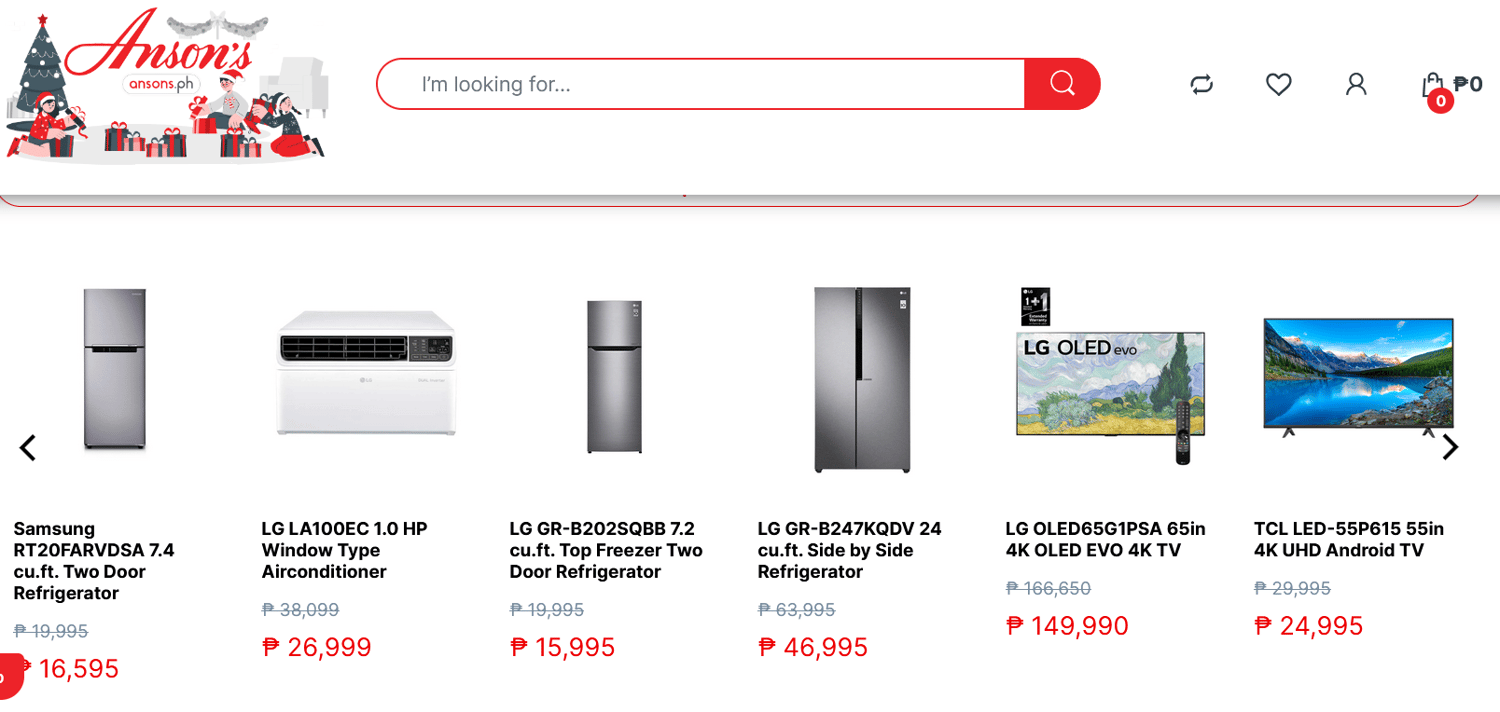Open the LG LA100EC airconditioner listing
Screen dimensions: 1500x712
(345, 549)
